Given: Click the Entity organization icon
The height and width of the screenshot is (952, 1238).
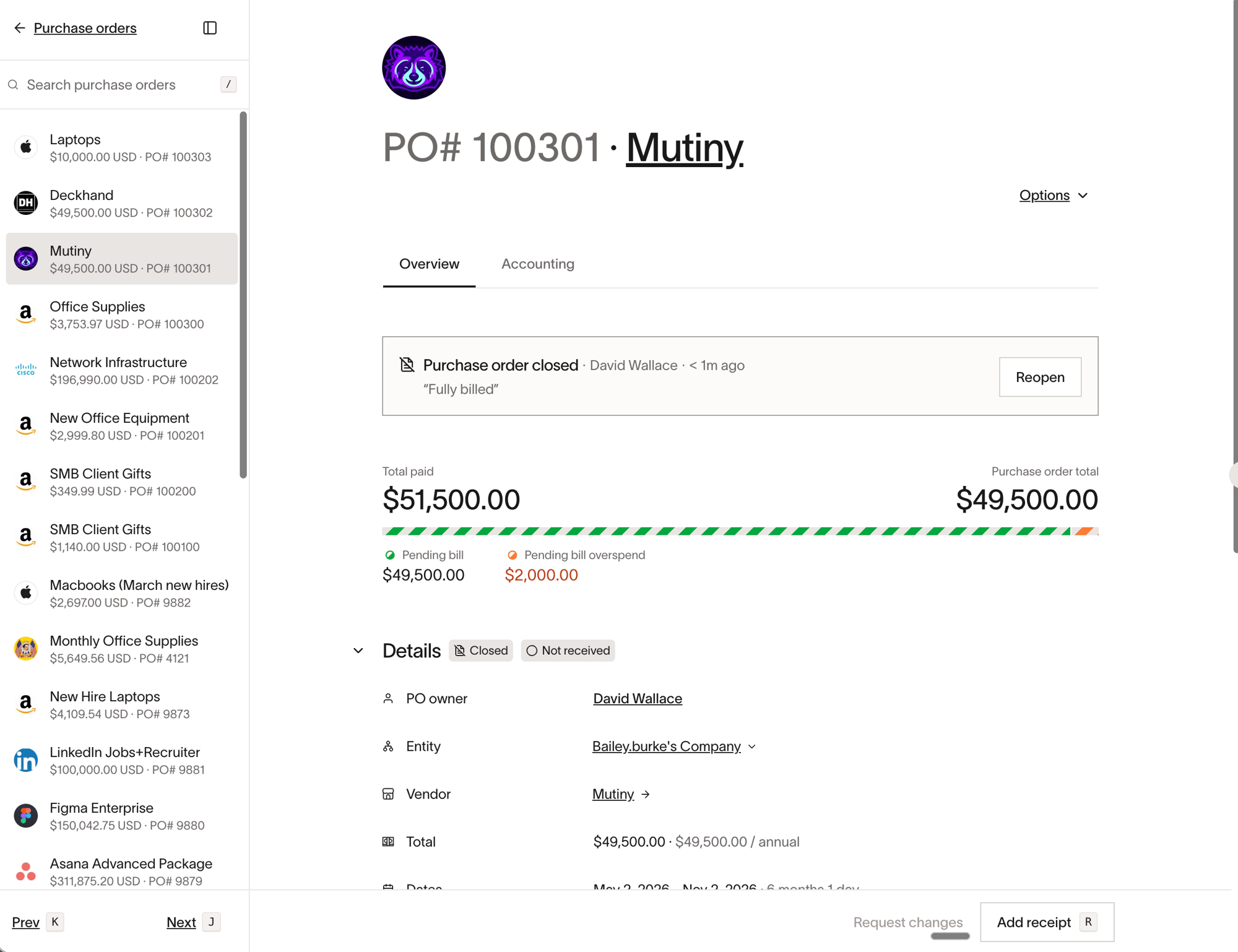Looking at the screenshot, I should click(x=388, y=746).
